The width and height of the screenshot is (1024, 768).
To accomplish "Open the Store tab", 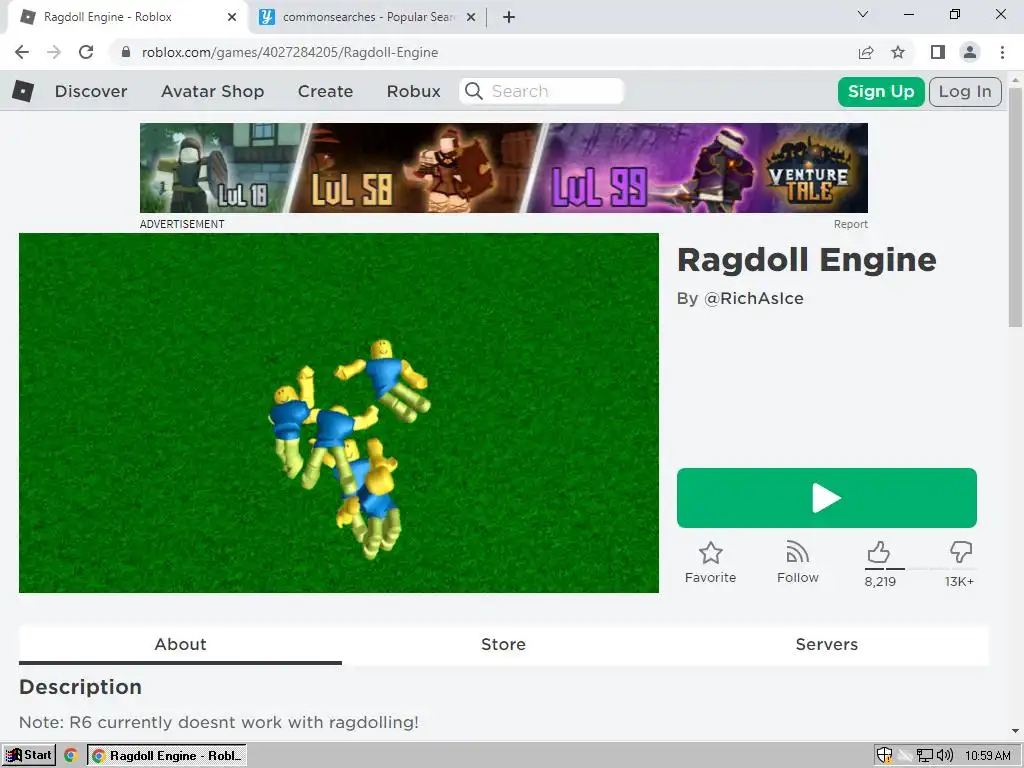I will pyautogui.click(x=504, y=645).
